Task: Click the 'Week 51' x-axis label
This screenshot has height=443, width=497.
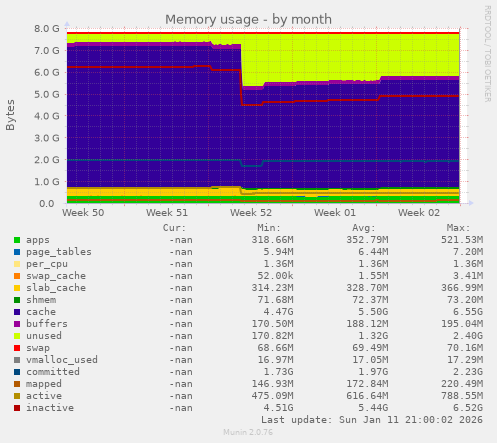Action: pos(167,213)
